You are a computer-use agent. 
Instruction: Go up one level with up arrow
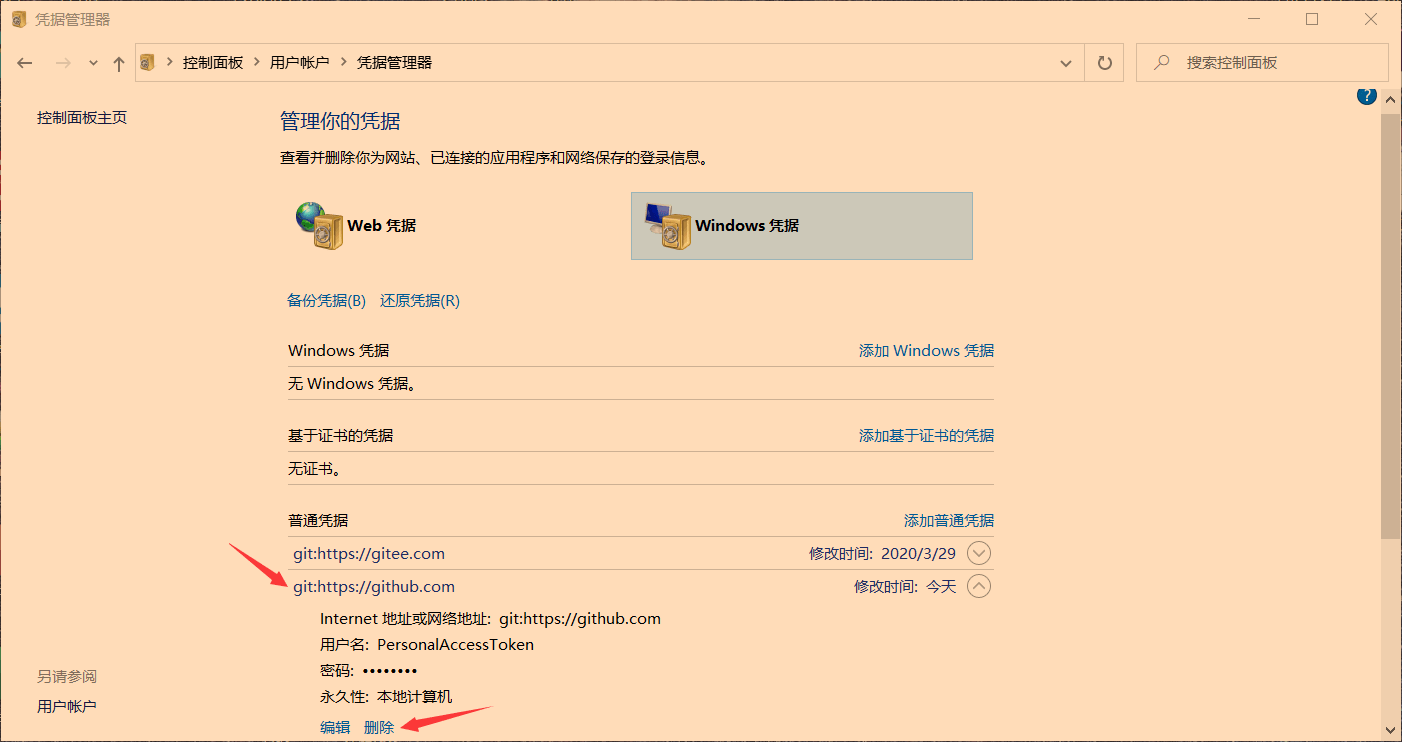pos(119,63)
